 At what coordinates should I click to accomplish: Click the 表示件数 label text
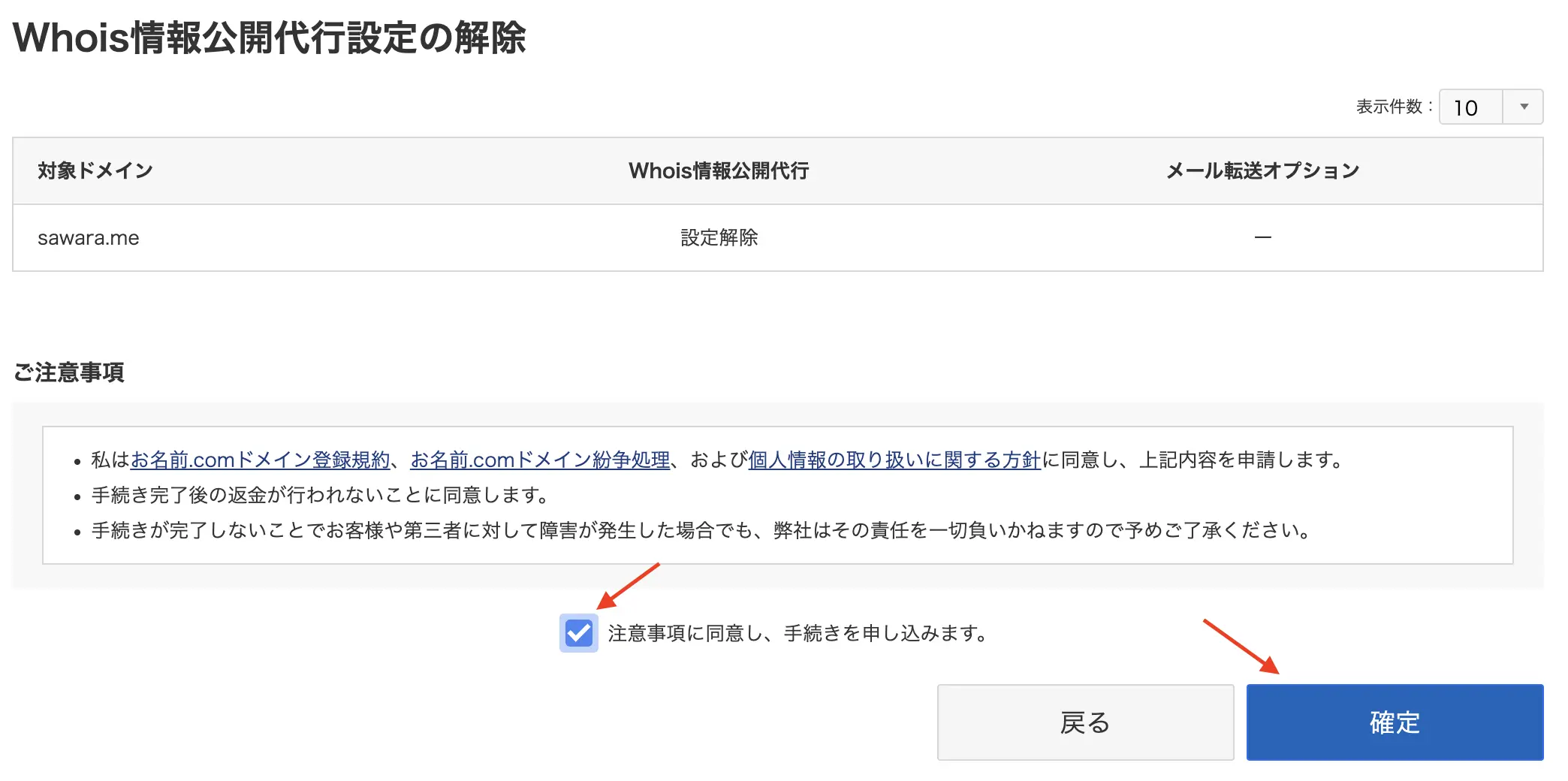(1389, 107)
